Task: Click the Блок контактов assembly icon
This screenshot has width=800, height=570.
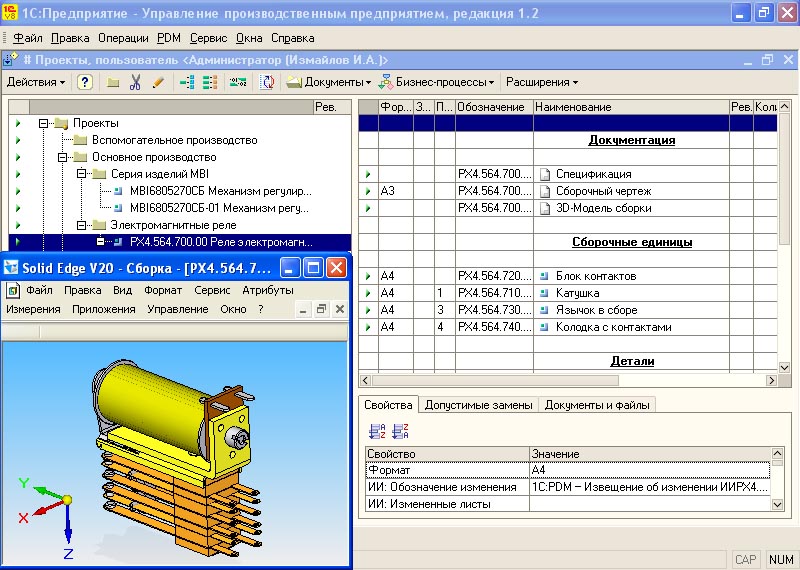Action: (x=544, y=276)
